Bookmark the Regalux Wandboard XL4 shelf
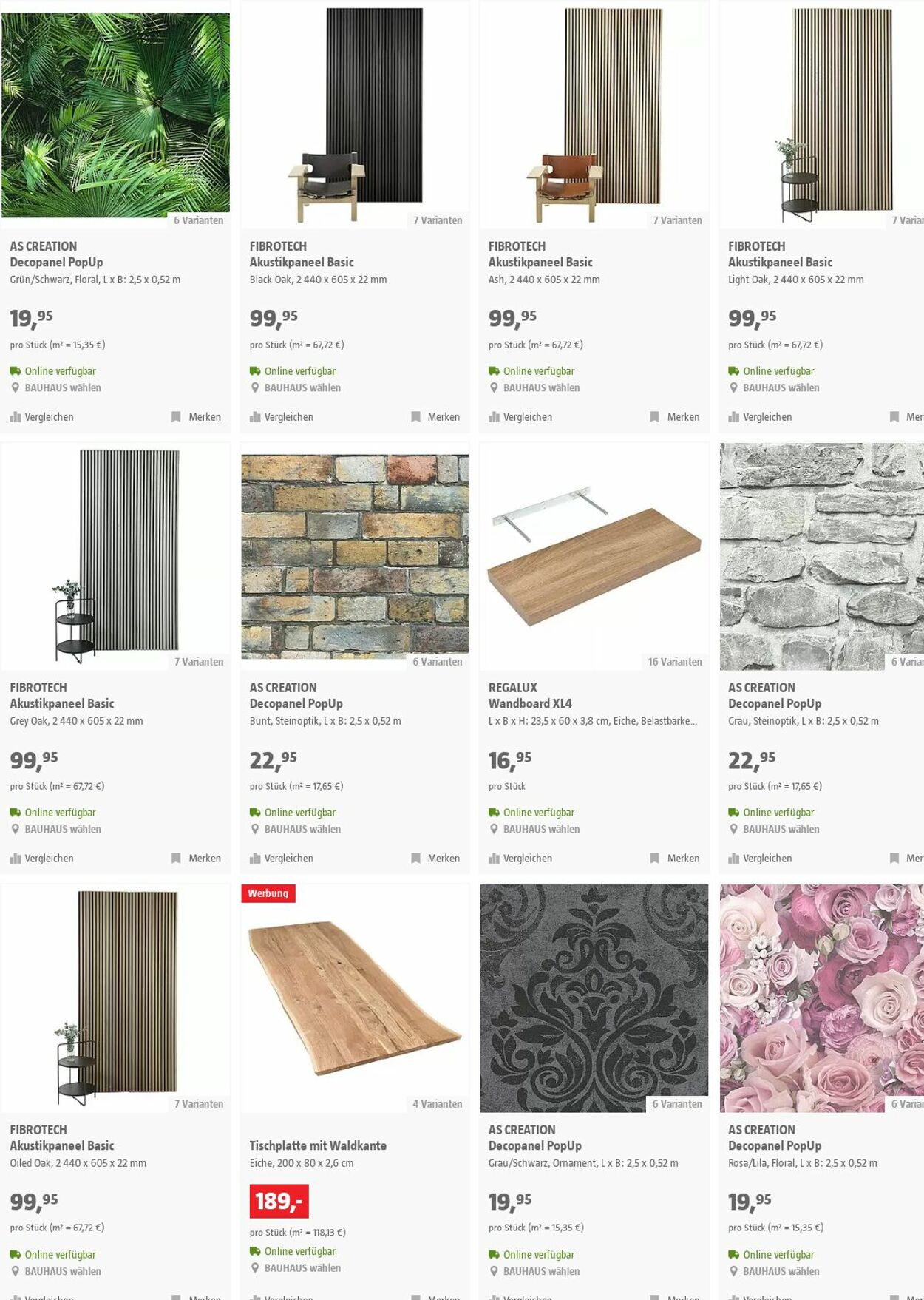Image resolution: width=924 pixels, height=1300 pixels. [x=675, y=859]
